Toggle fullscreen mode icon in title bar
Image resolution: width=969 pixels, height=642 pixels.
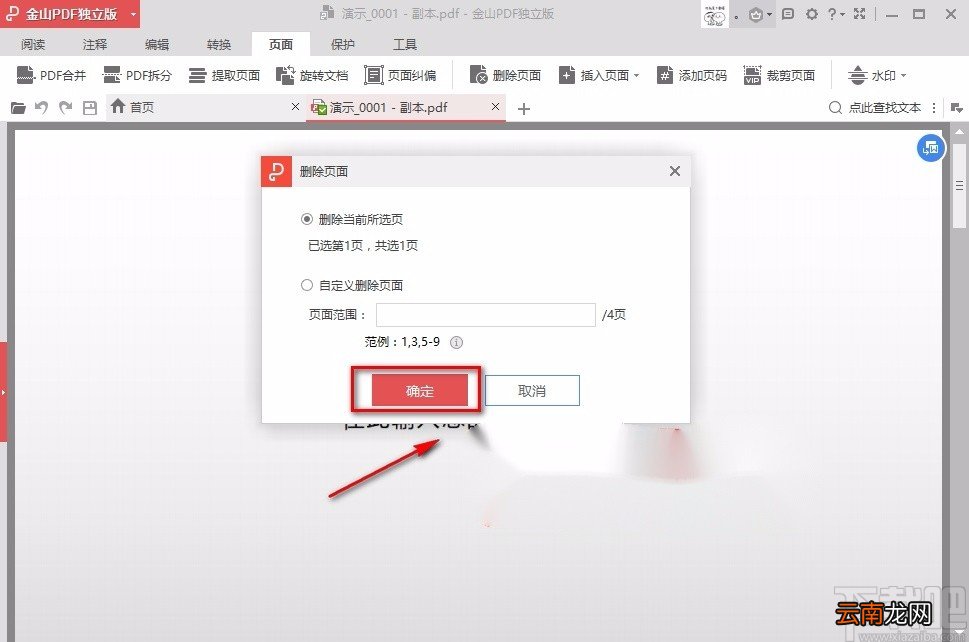[860, 14]
